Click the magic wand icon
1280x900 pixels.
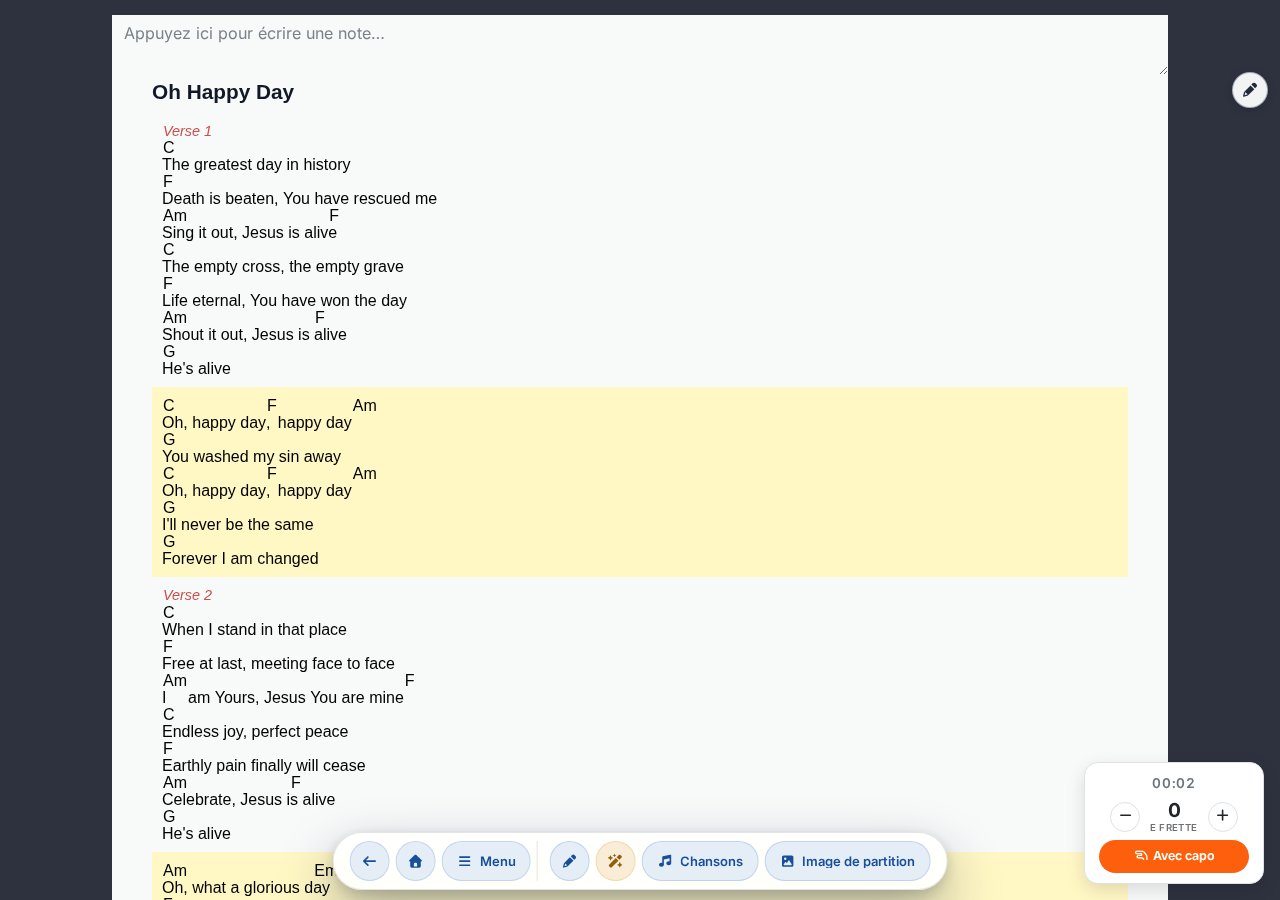point(615,861)
